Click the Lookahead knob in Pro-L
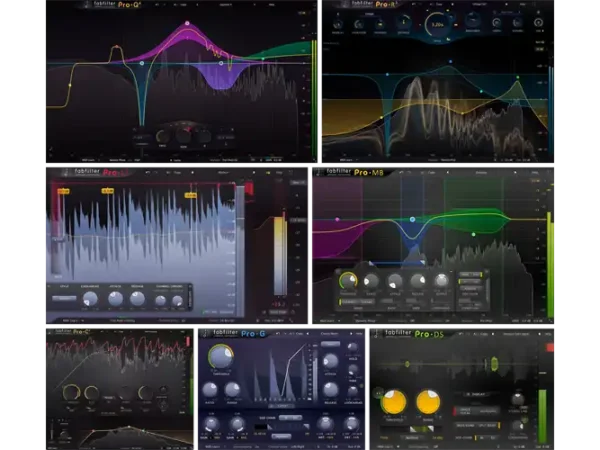The width and height of the screenshot is (600, 450). click(x=90, y=298)
